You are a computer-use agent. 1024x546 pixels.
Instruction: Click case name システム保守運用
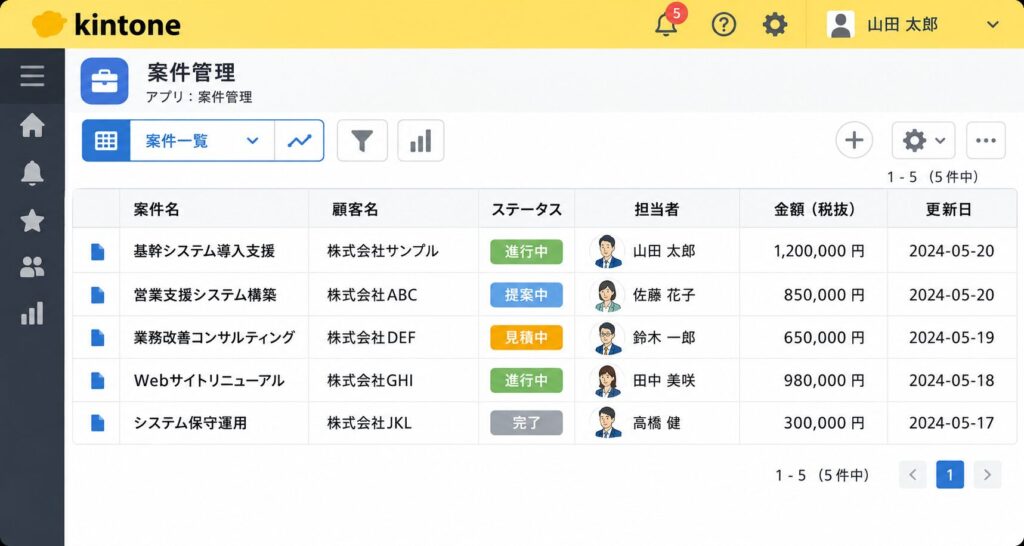point(190,423)
